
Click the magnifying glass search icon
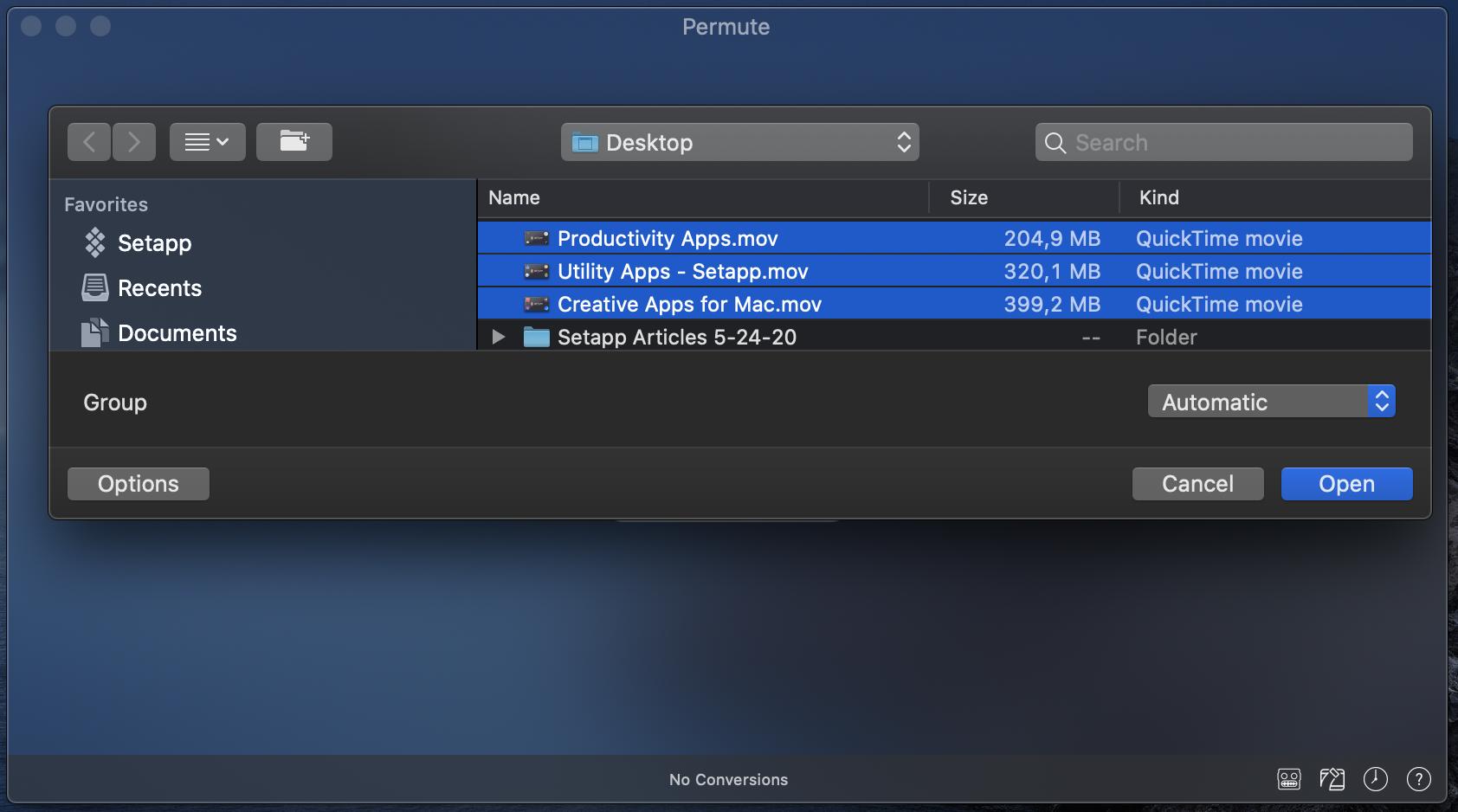pos(1055,143)
